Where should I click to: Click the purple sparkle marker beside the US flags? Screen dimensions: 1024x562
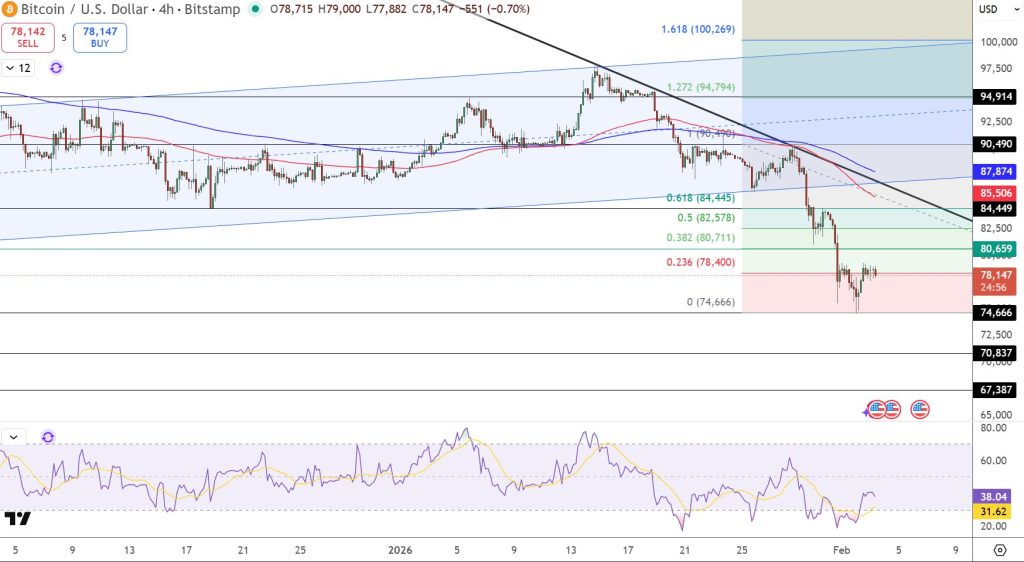click(x=867, y=410)
